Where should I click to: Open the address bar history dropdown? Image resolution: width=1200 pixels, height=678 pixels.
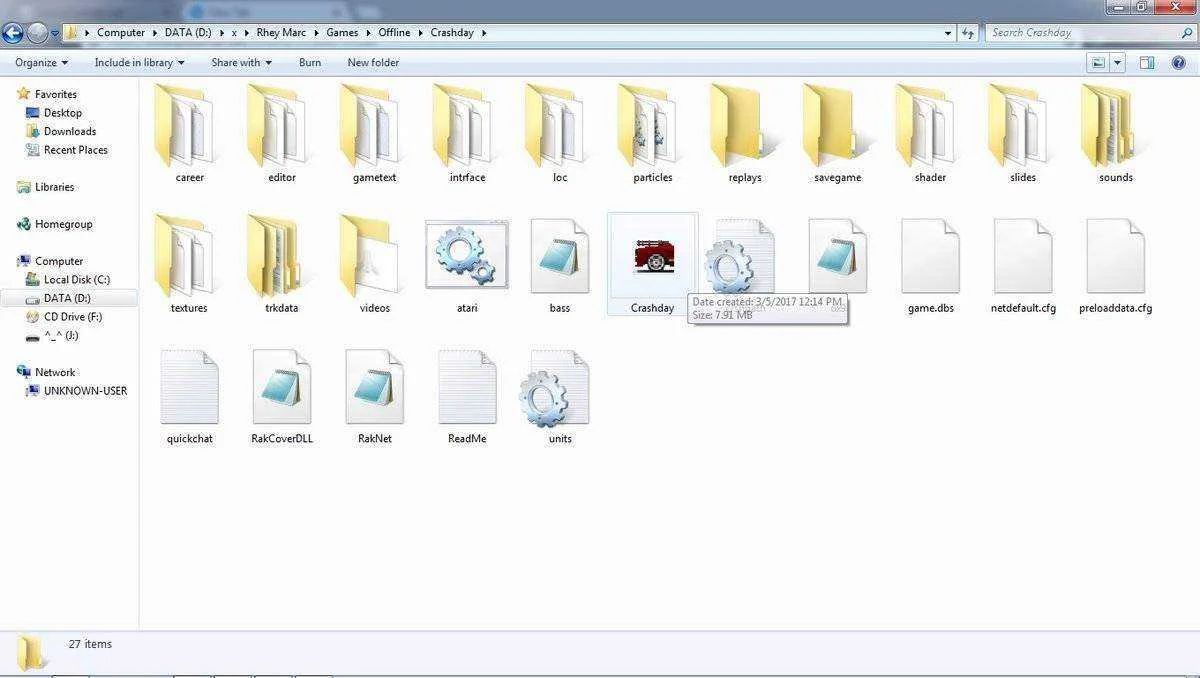(948, 32)
